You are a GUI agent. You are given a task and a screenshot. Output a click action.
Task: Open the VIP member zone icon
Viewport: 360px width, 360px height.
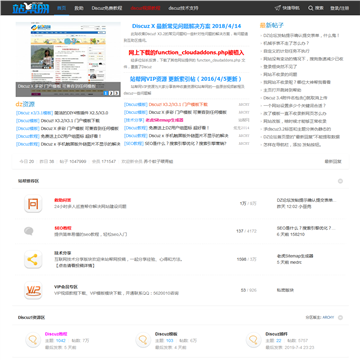33,290
